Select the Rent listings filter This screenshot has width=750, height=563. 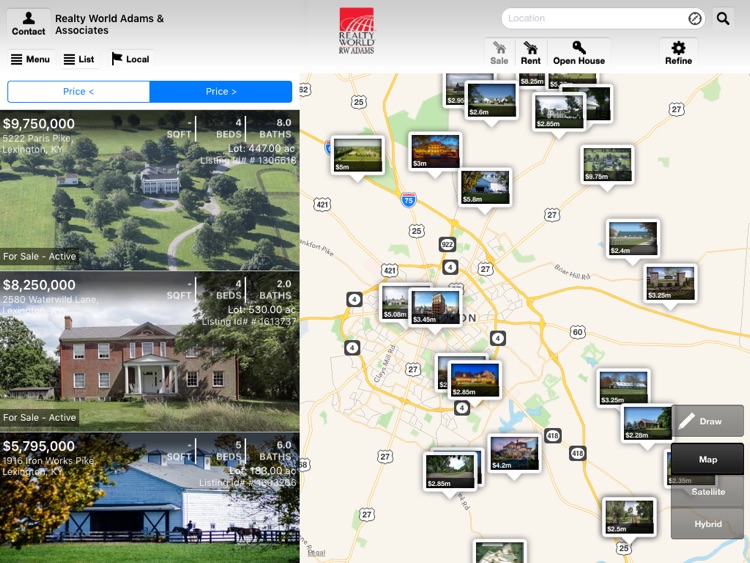[x=530, y=53]
